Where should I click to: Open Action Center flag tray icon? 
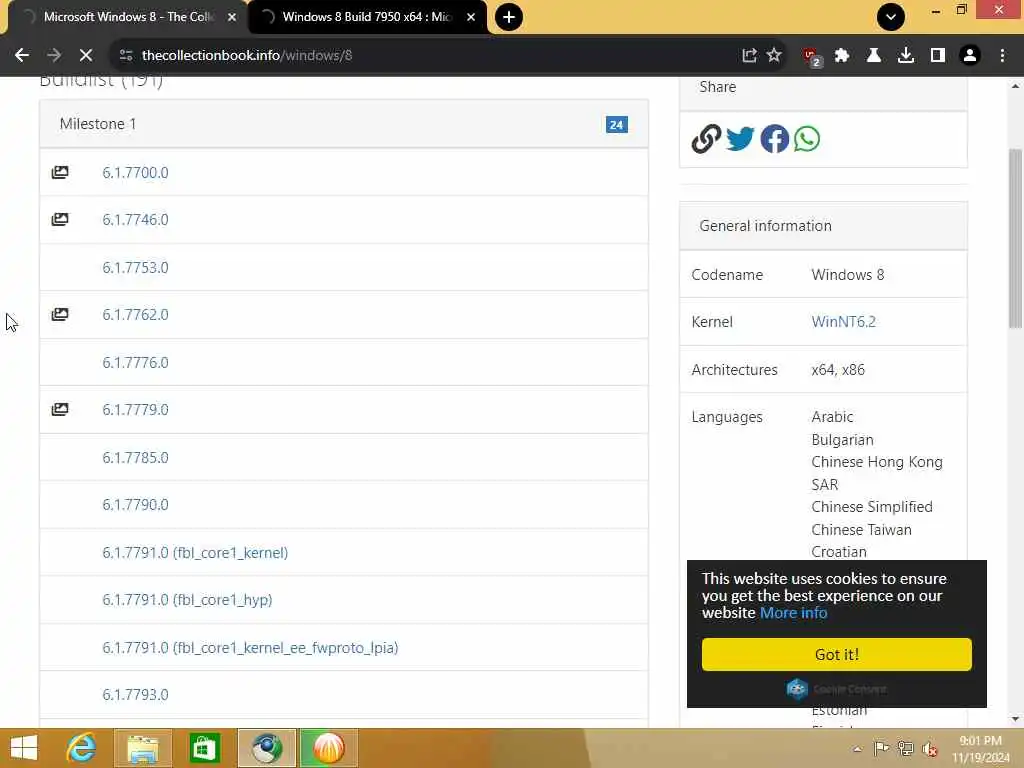point(881,749)
